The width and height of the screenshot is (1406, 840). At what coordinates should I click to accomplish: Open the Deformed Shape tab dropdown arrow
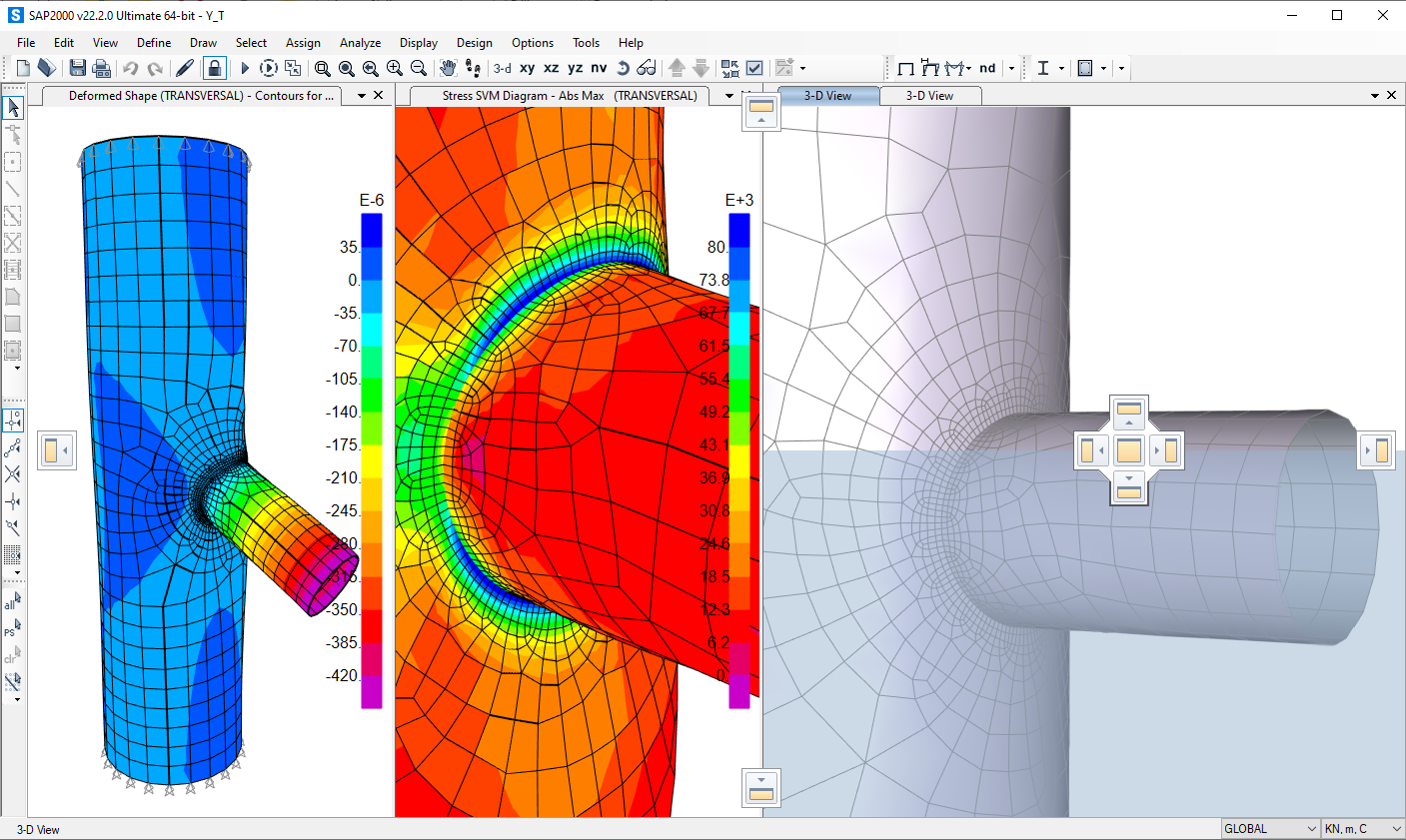point(361,95)
